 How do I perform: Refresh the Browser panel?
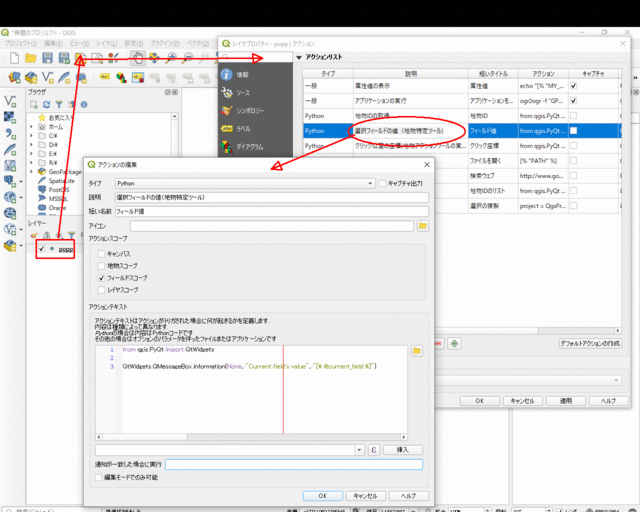47,105
